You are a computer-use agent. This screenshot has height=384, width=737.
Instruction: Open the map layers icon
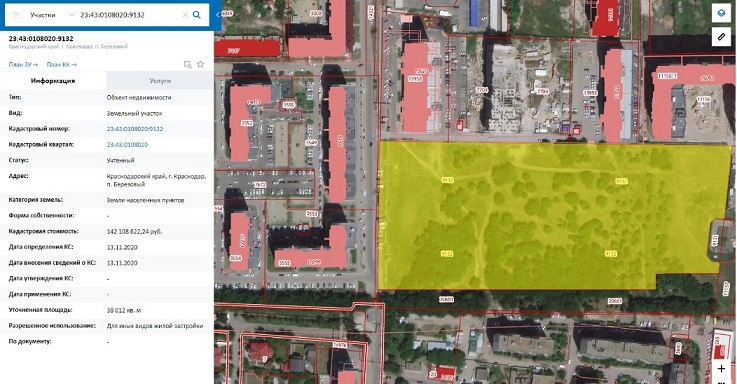(721, 13)
